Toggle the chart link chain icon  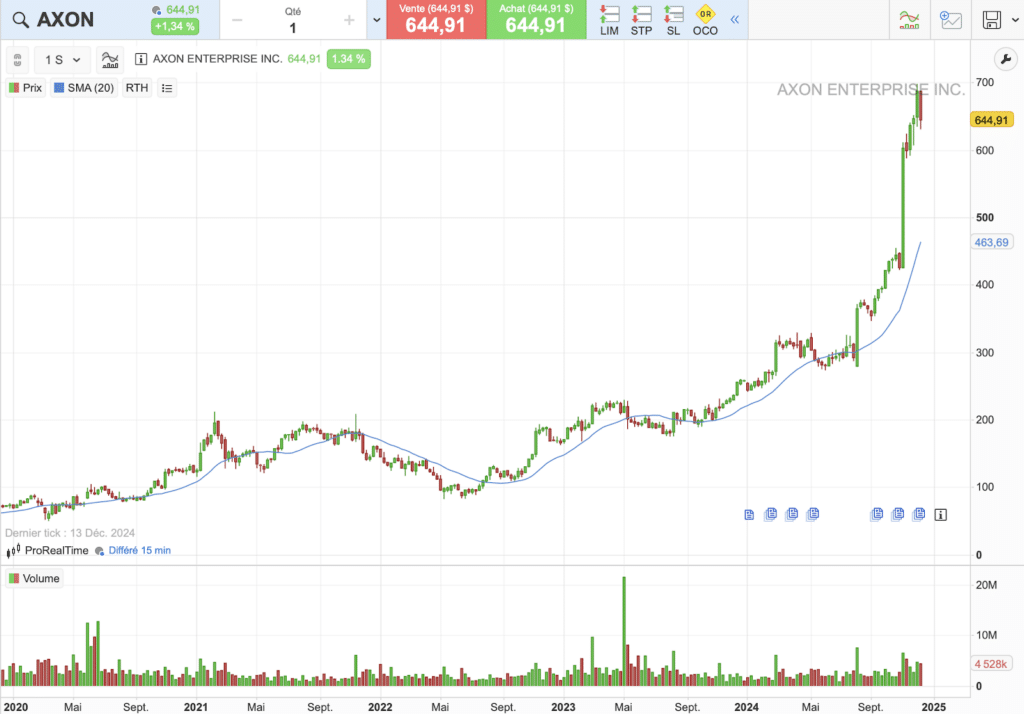coord(18,60)
